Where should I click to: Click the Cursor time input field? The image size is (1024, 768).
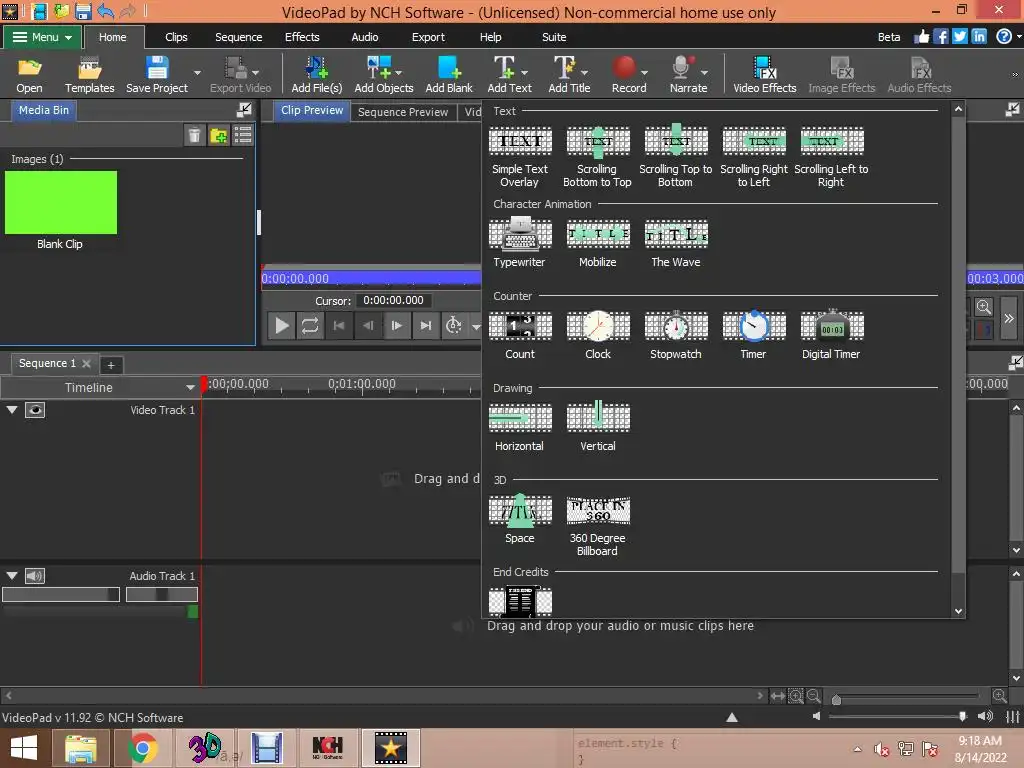coord(394,300)
